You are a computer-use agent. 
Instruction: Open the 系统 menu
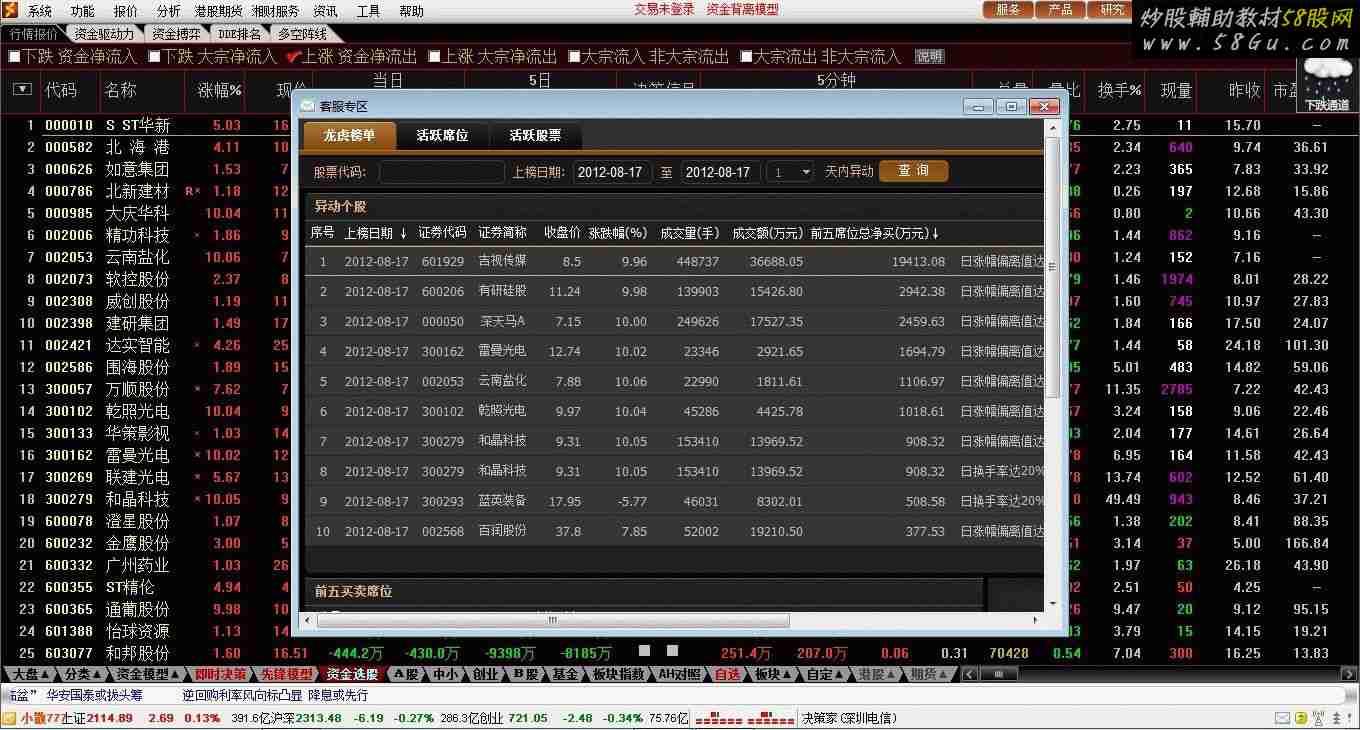pos(40,11)
